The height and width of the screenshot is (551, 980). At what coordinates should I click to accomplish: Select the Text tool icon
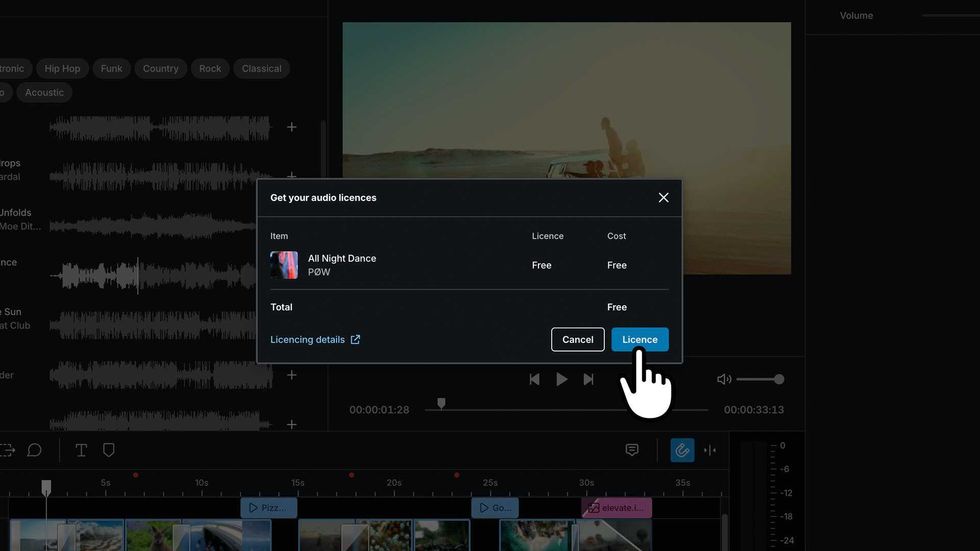81,450
